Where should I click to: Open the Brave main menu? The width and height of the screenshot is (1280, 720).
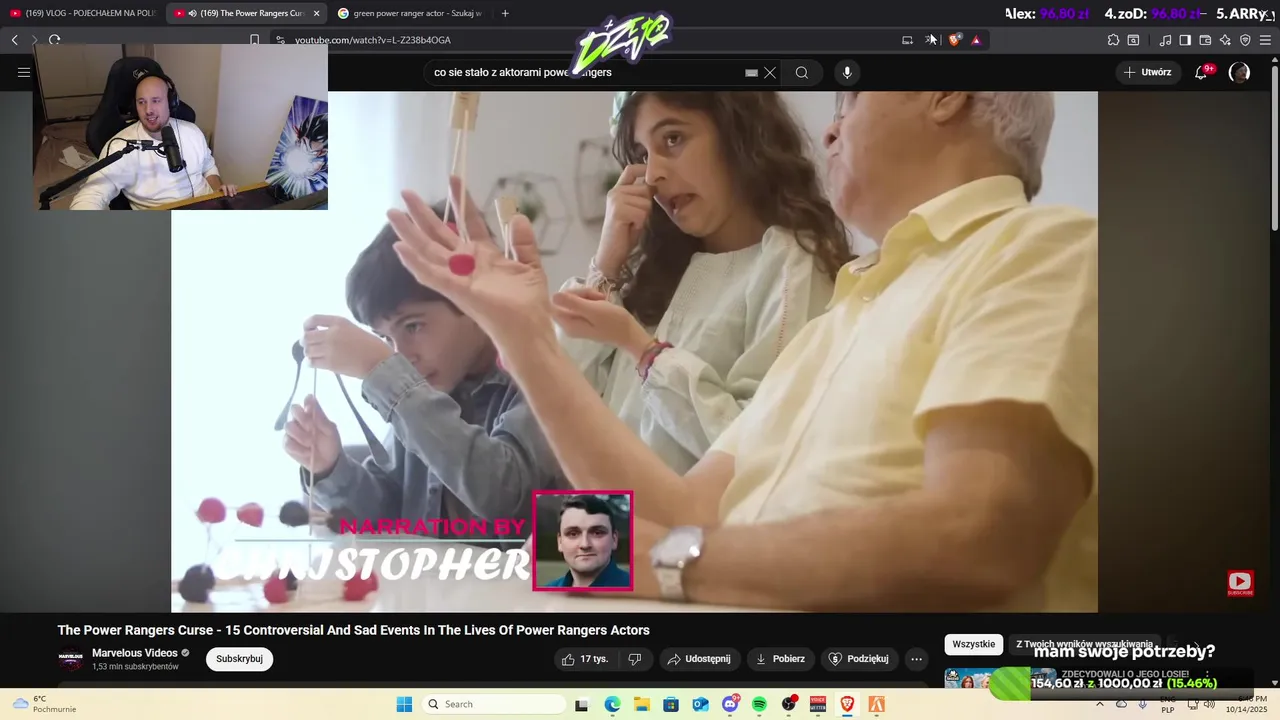1265,40
